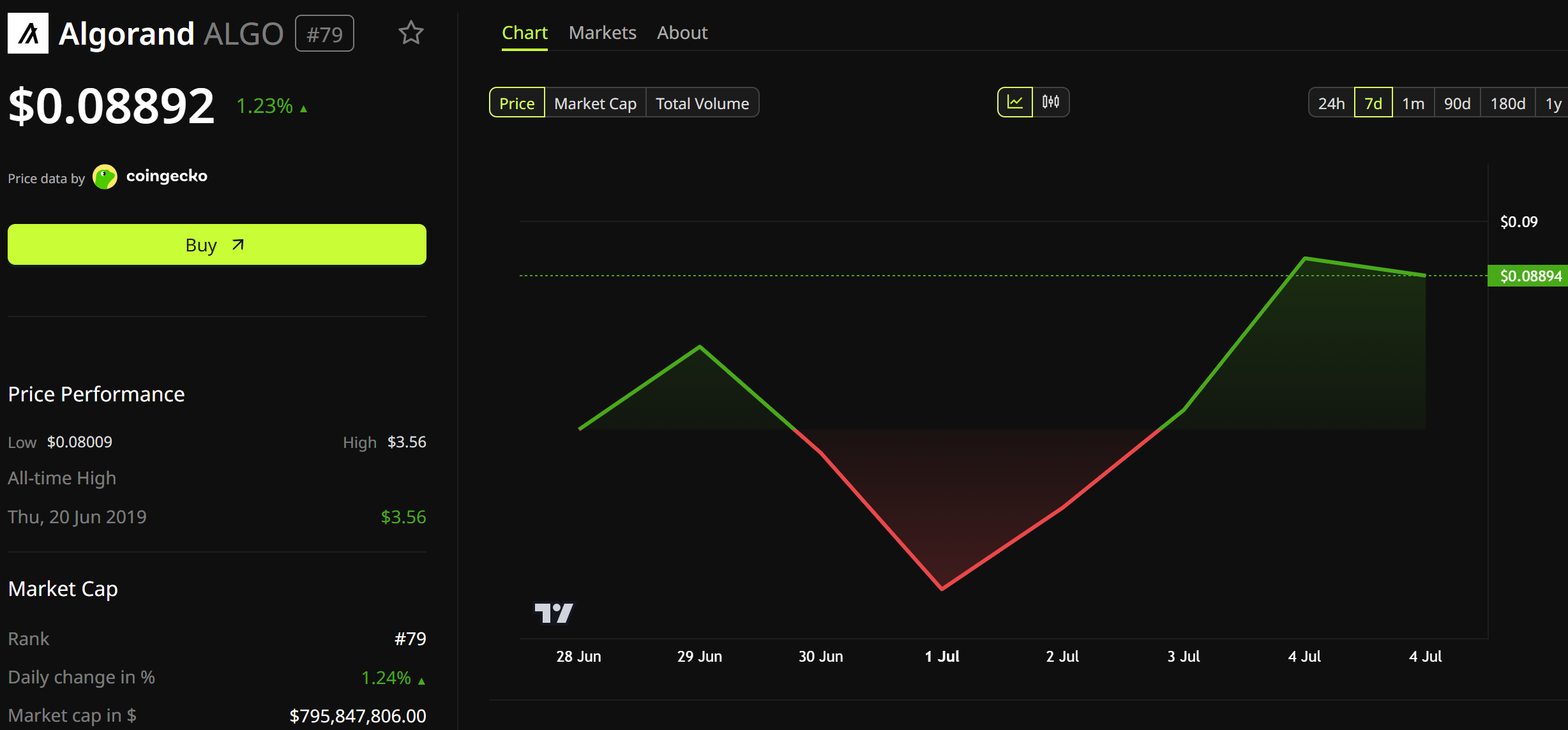1568x730 pixels.
Task: Select the Market Cap chart metric
Action: tap(596, 103)
